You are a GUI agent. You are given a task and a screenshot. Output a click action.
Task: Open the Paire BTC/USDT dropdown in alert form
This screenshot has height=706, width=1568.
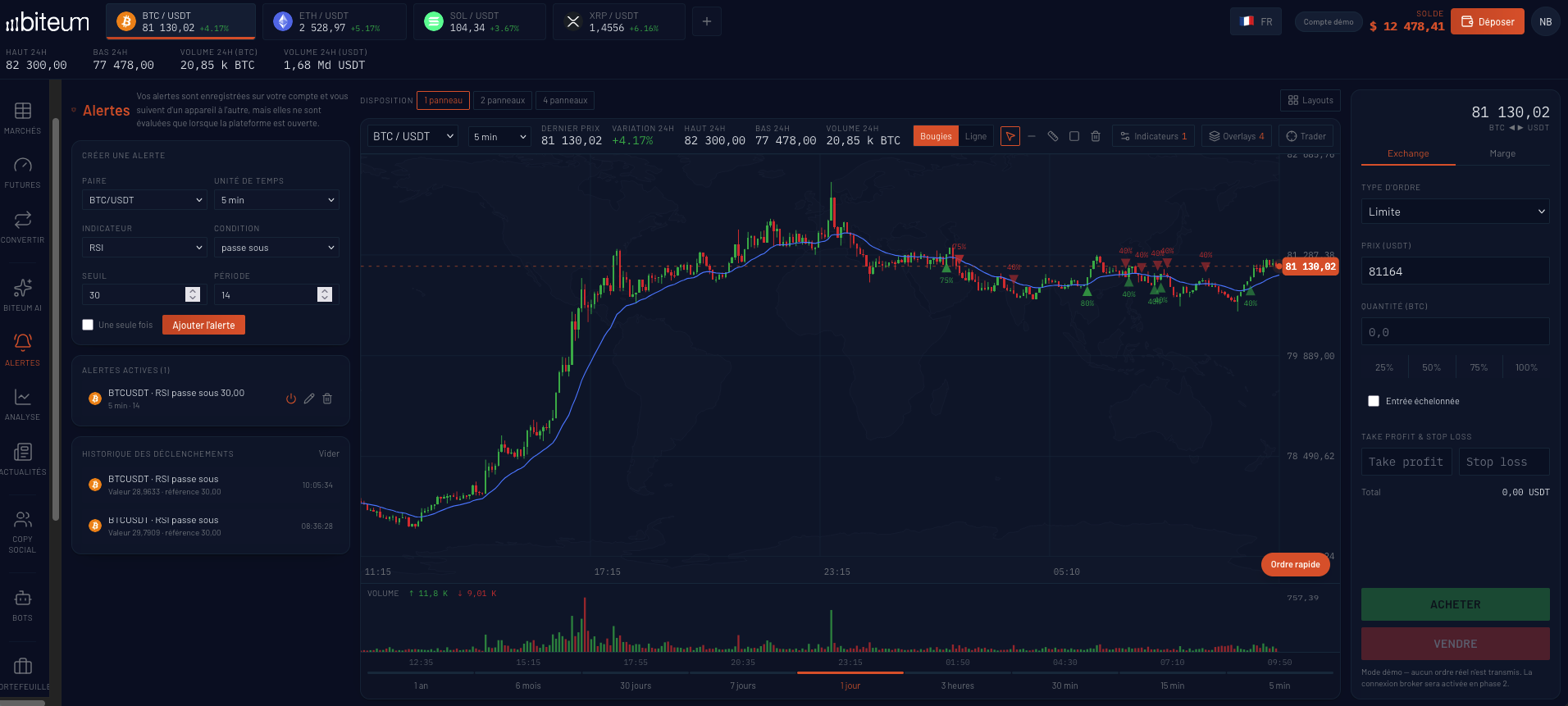(144, 200)
